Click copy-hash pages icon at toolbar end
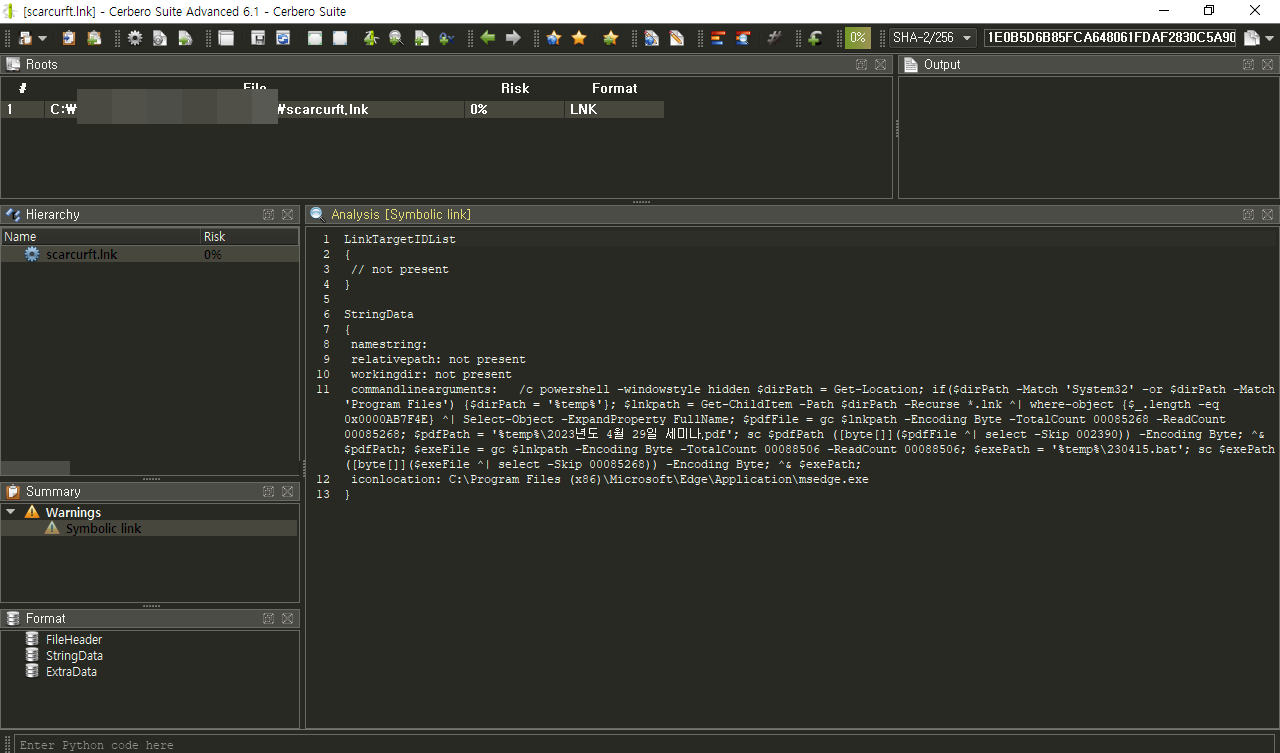The image size is (1280, 753). (x=1251, y=38)
